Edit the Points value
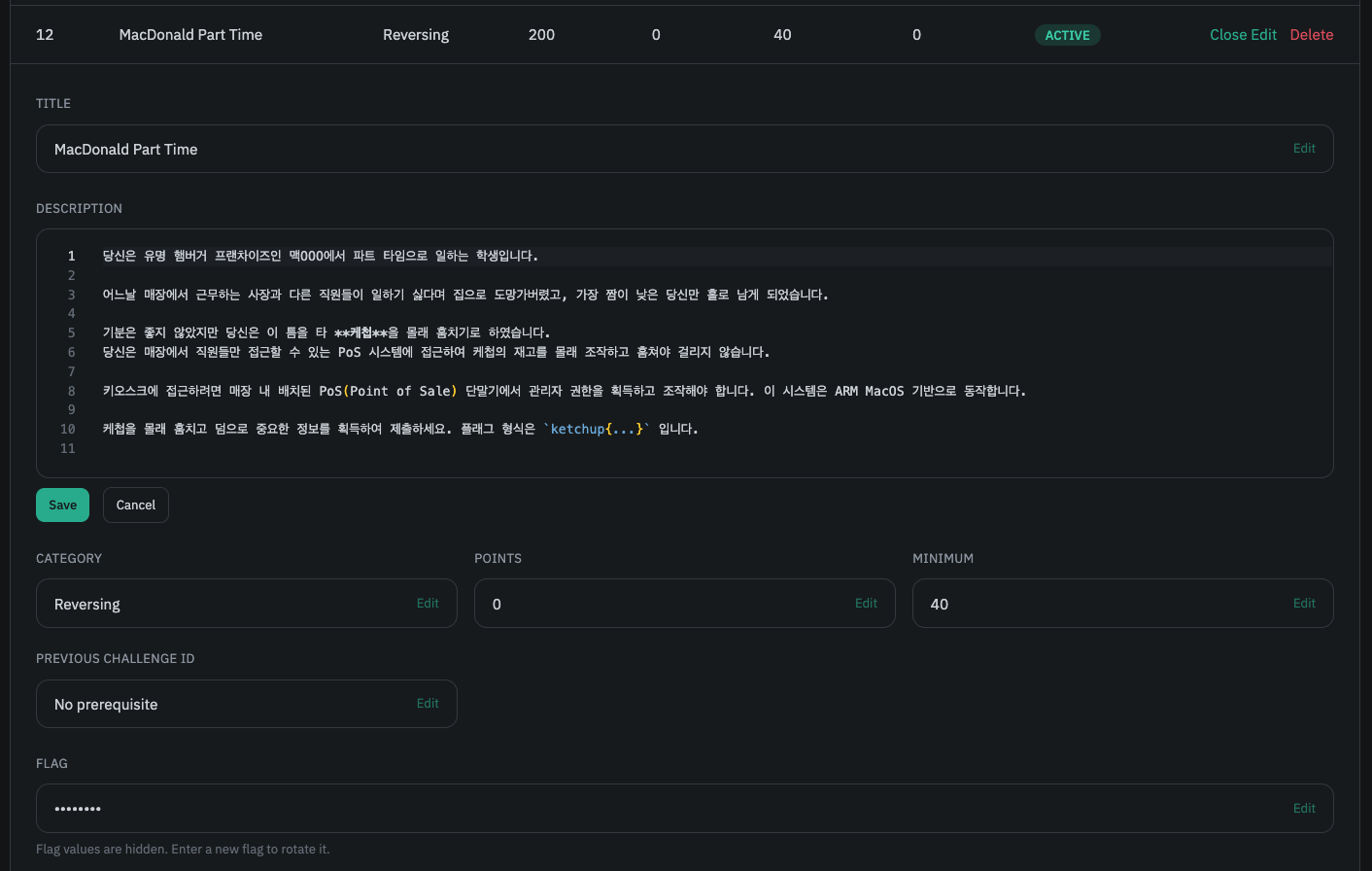This screenshot has height=871, width=1372. (x=866, y=603)
